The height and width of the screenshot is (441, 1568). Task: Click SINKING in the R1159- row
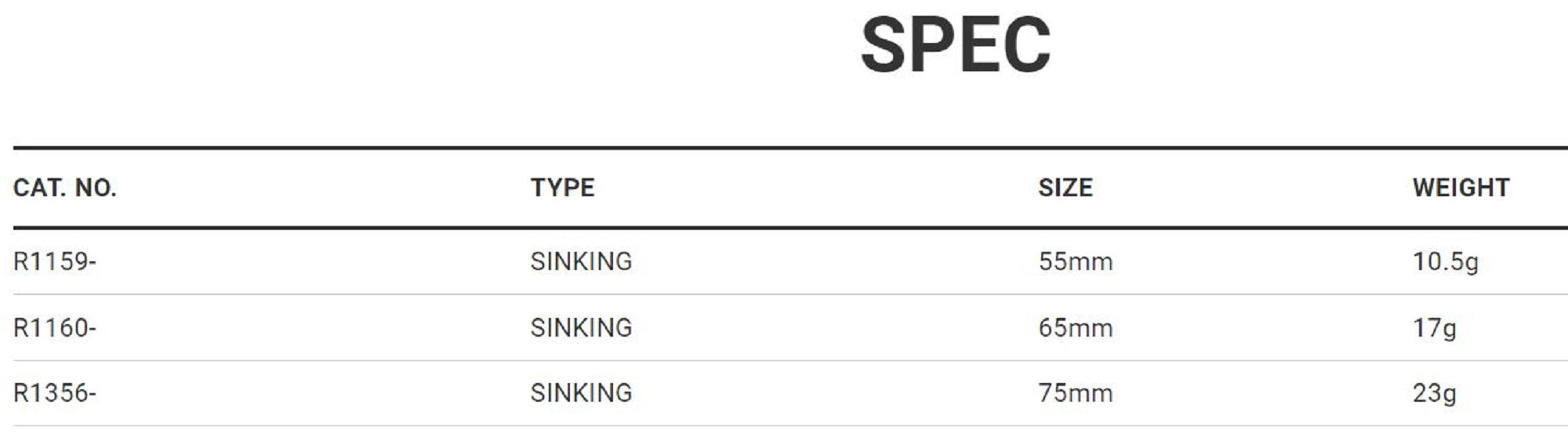(x=581, y=261)
